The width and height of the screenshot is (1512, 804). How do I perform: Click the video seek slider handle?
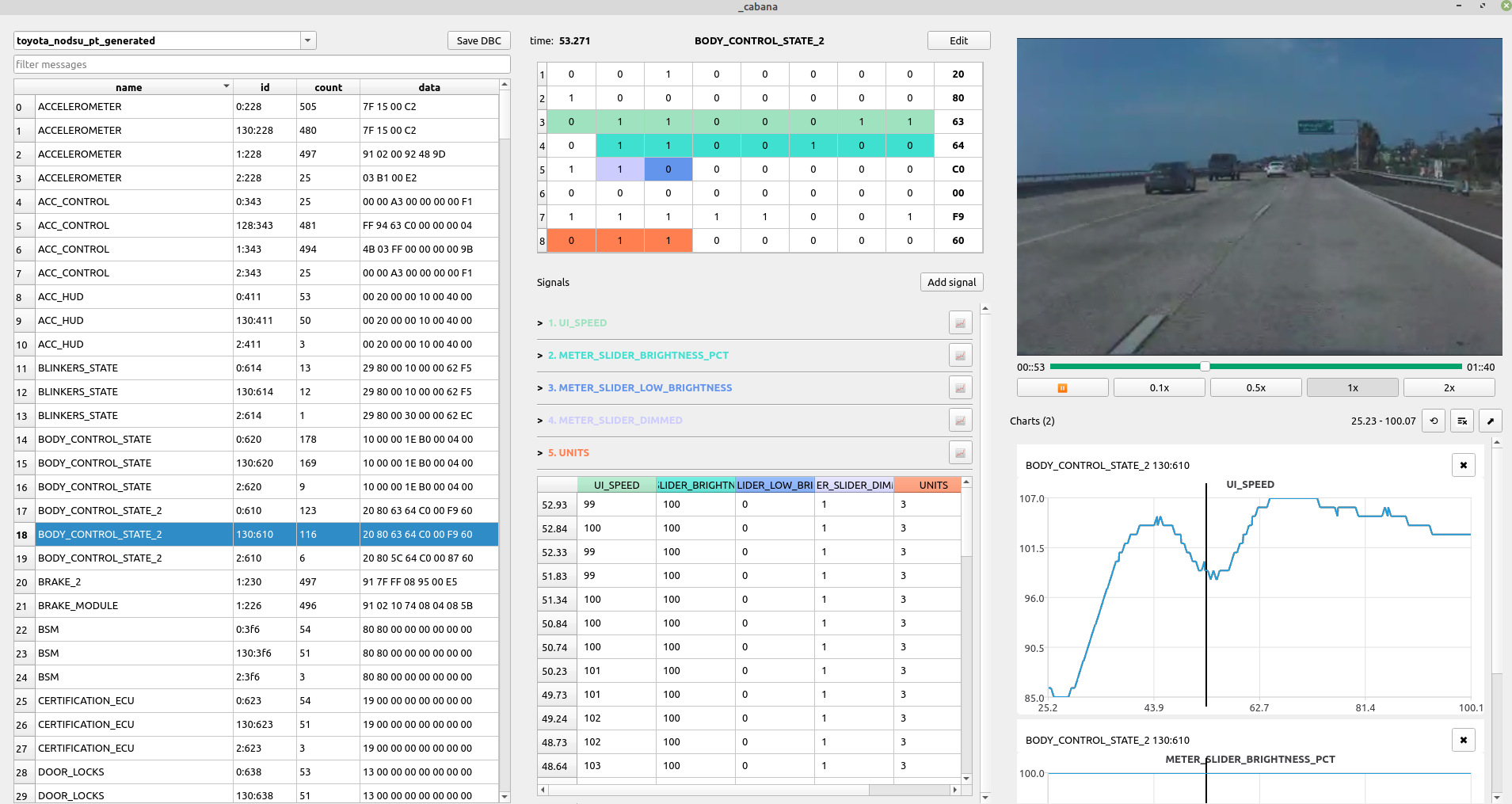[1203, 366]
